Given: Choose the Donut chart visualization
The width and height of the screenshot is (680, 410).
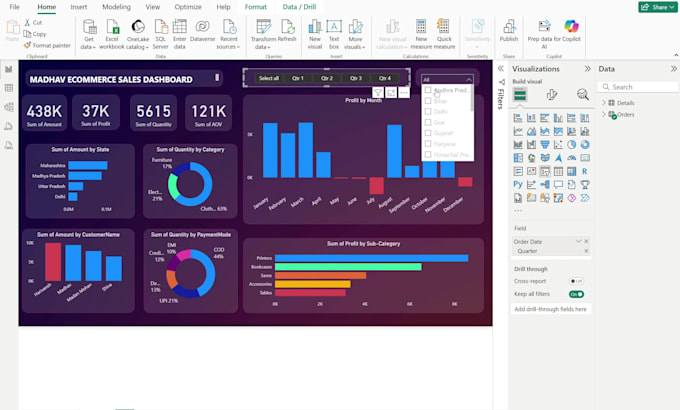Looking at the screenshot, I should pos(585,144).
